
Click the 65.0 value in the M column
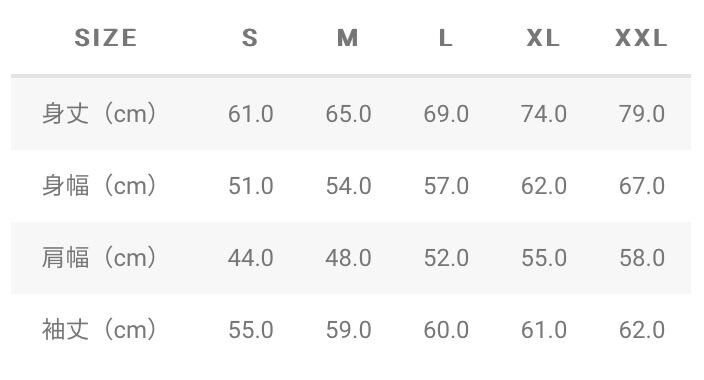[x=348, y=114]
